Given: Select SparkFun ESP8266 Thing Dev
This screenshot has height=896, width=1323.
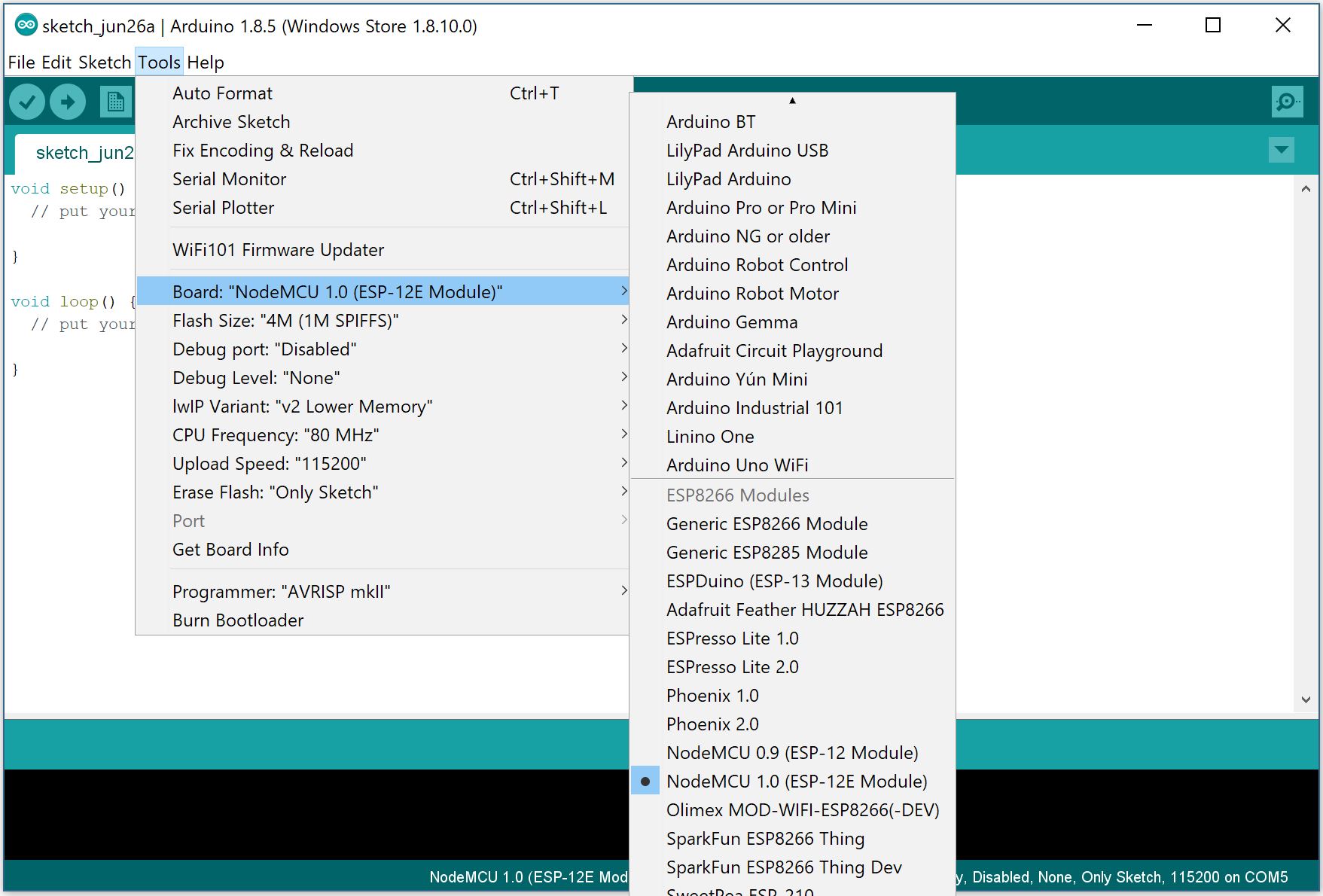Looking at the screenshot, I should click(x=793, y=867).
